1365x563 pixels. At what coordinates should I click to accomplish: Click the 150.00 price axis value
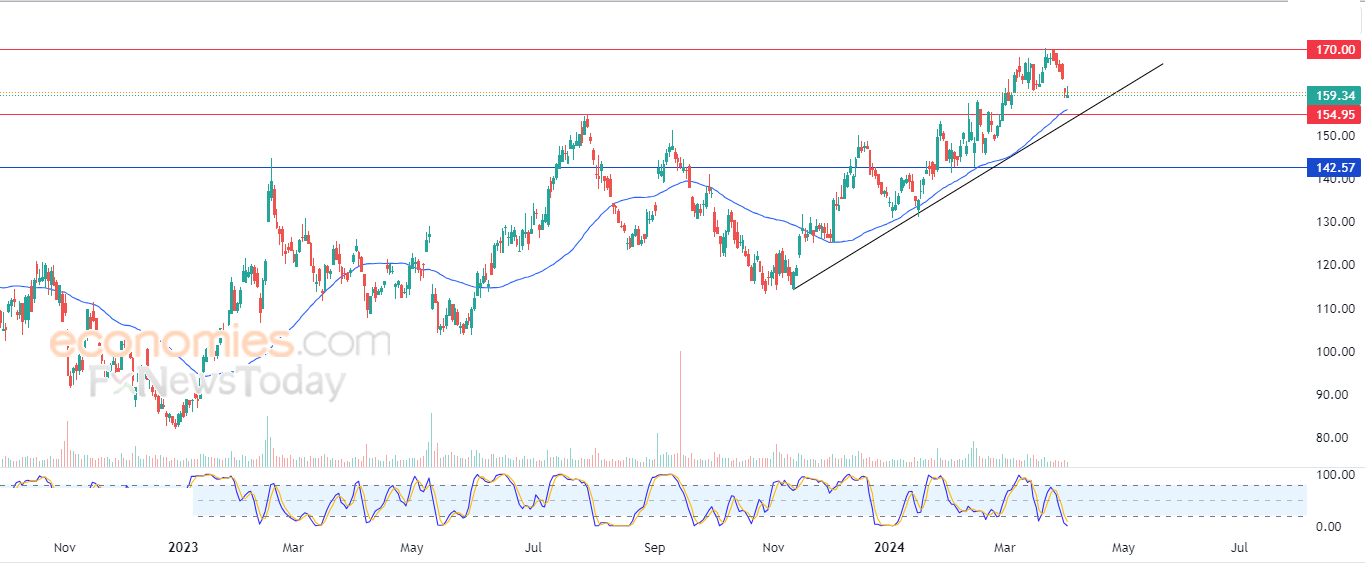[1336, 135]
